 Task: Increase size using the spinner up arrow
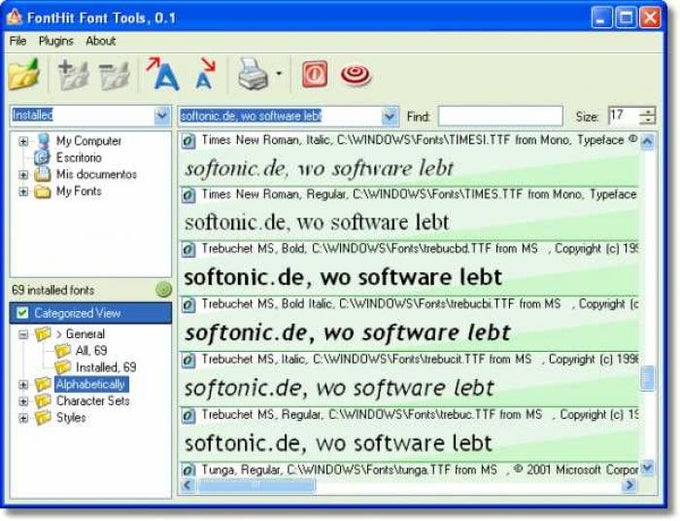(648, 111)
